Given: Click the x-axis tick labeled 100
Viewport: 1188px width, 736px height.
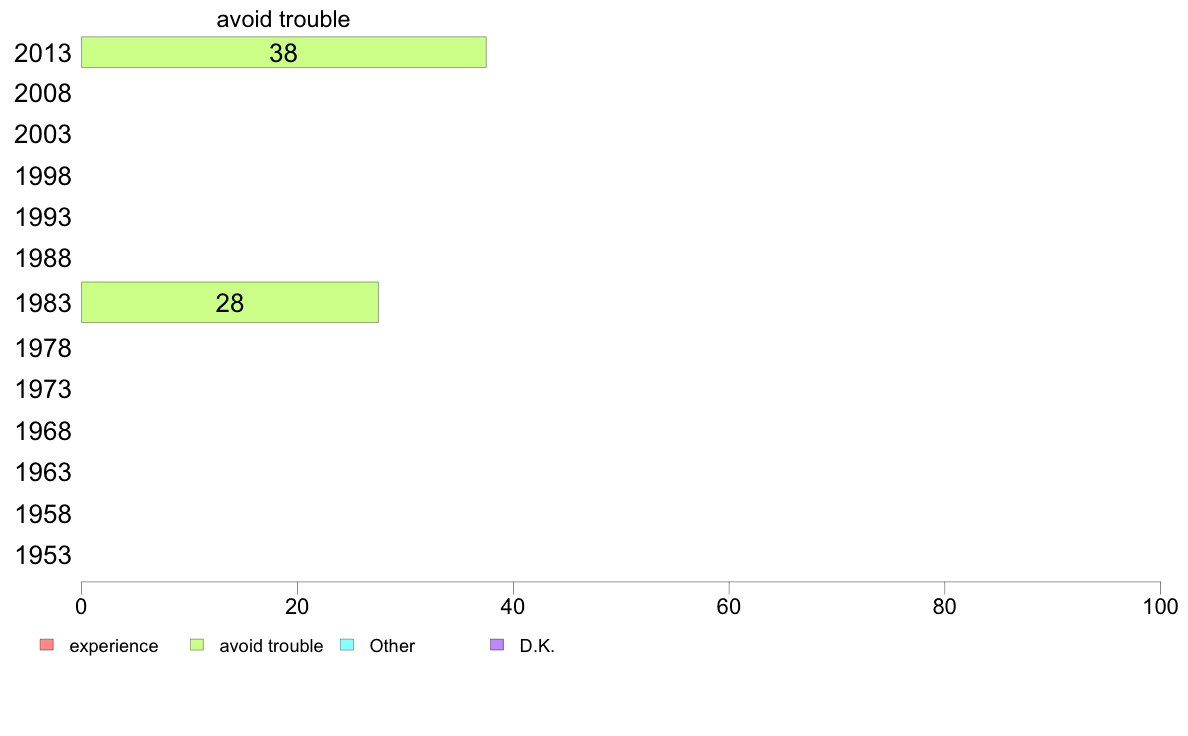Looking at the screenshot, I should tap(1160, 606).
